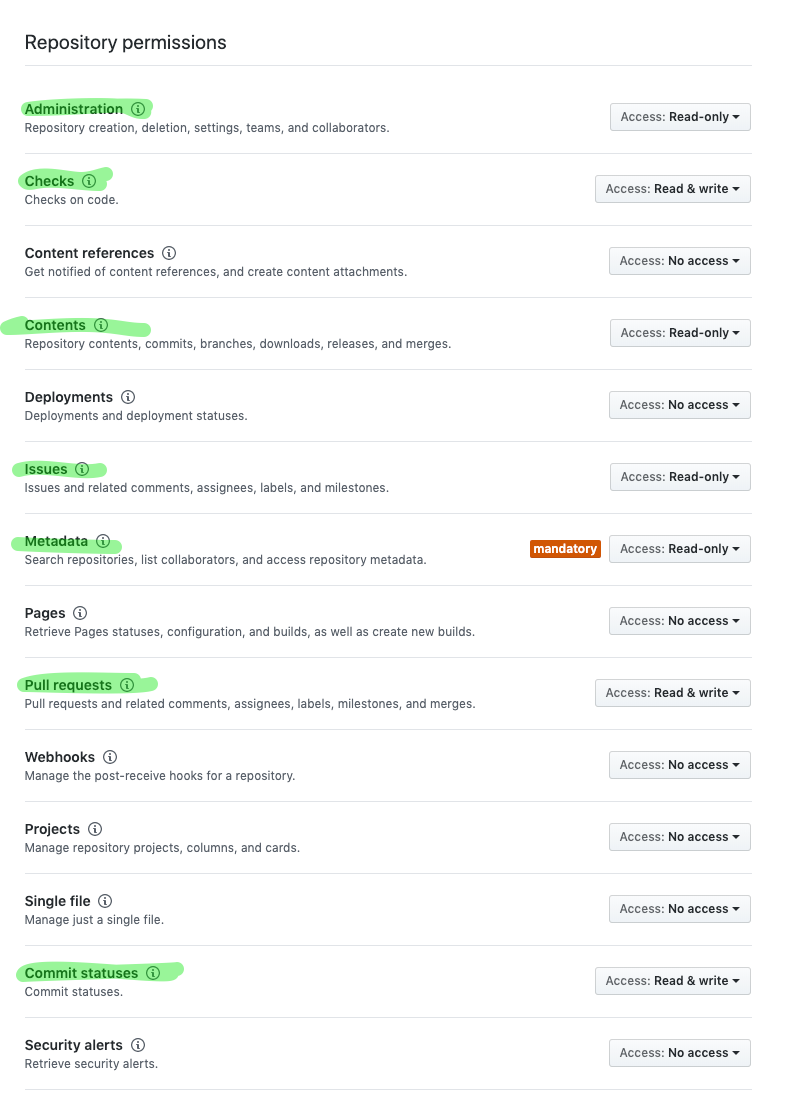
Task: Click the info icon beside Checks
Action: coord(89,181)
